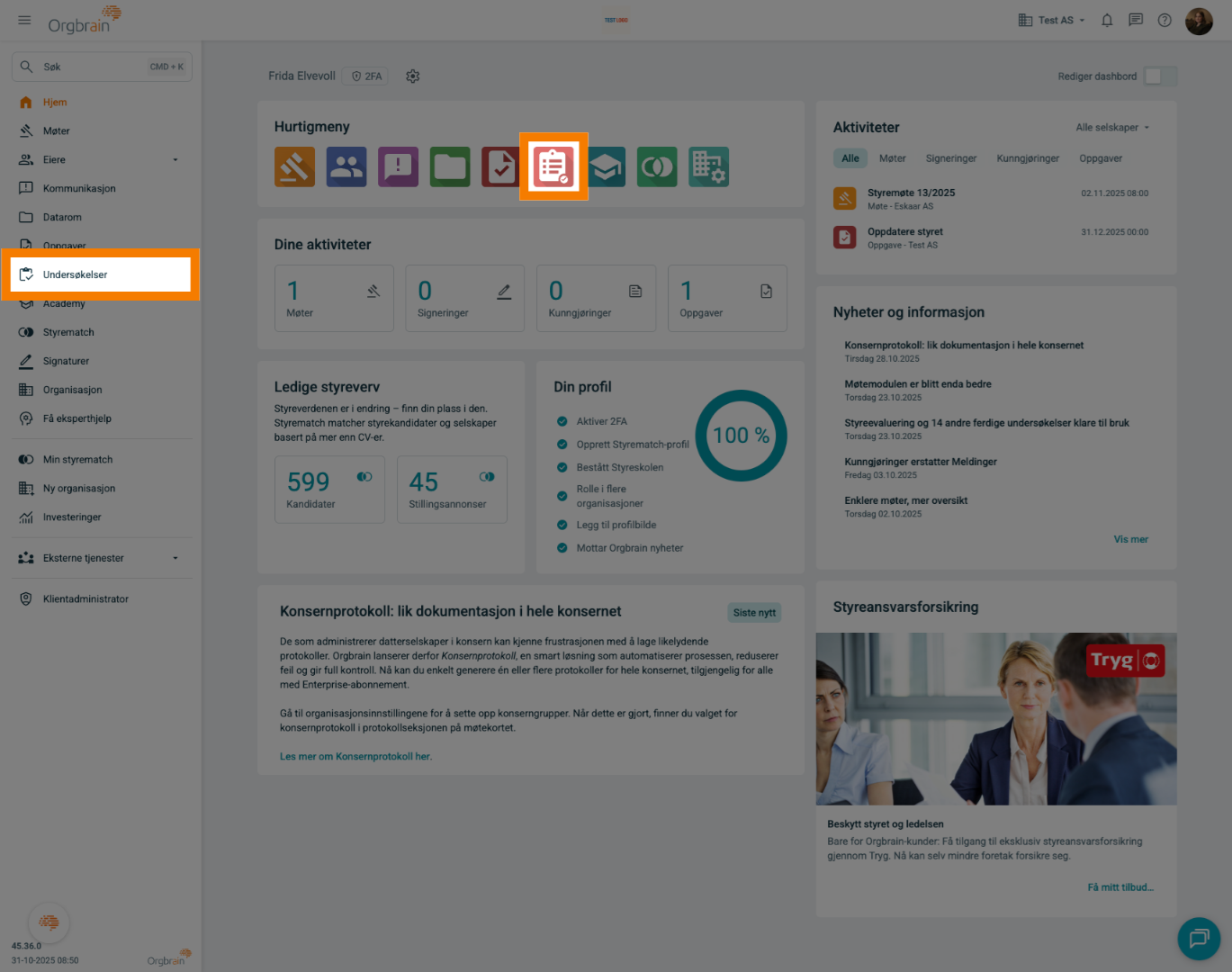Open the chat bubble in the bottom corner

[1199, 939]
